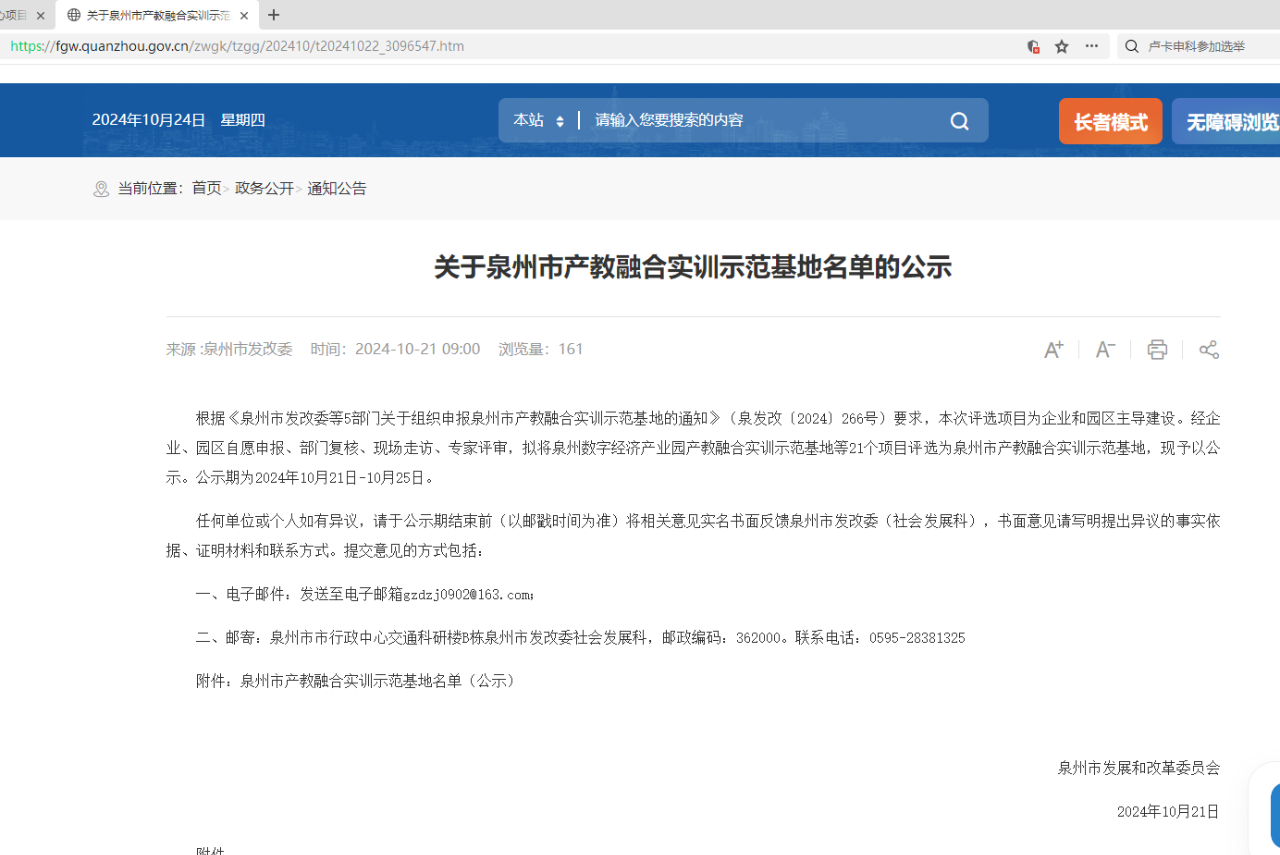
Task: Click the shield security icon in address bar
Action: pyautogui.click(x=1033, y=46)
